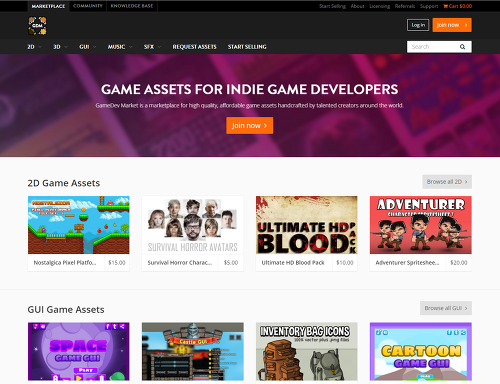The width and height of the screenshot is (500, 384).
Task: Click the search magnifier icon
Action: (462, 47)
